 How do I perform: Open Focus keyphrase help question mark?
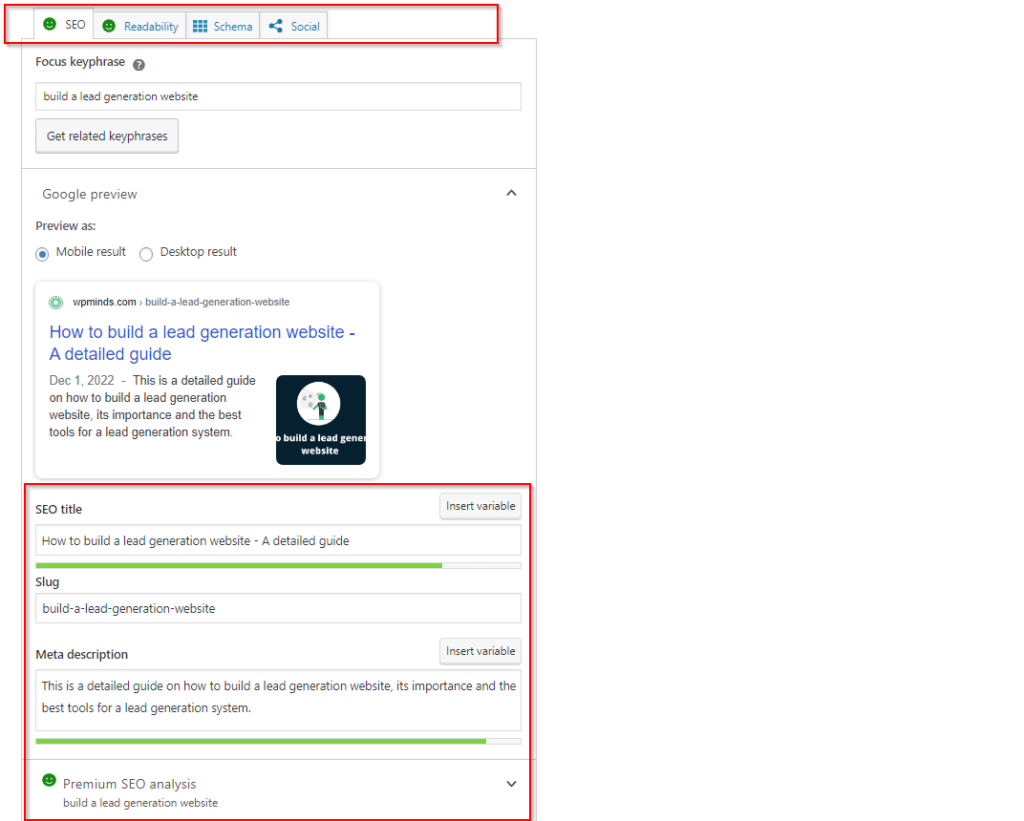(x=138, y=65)
